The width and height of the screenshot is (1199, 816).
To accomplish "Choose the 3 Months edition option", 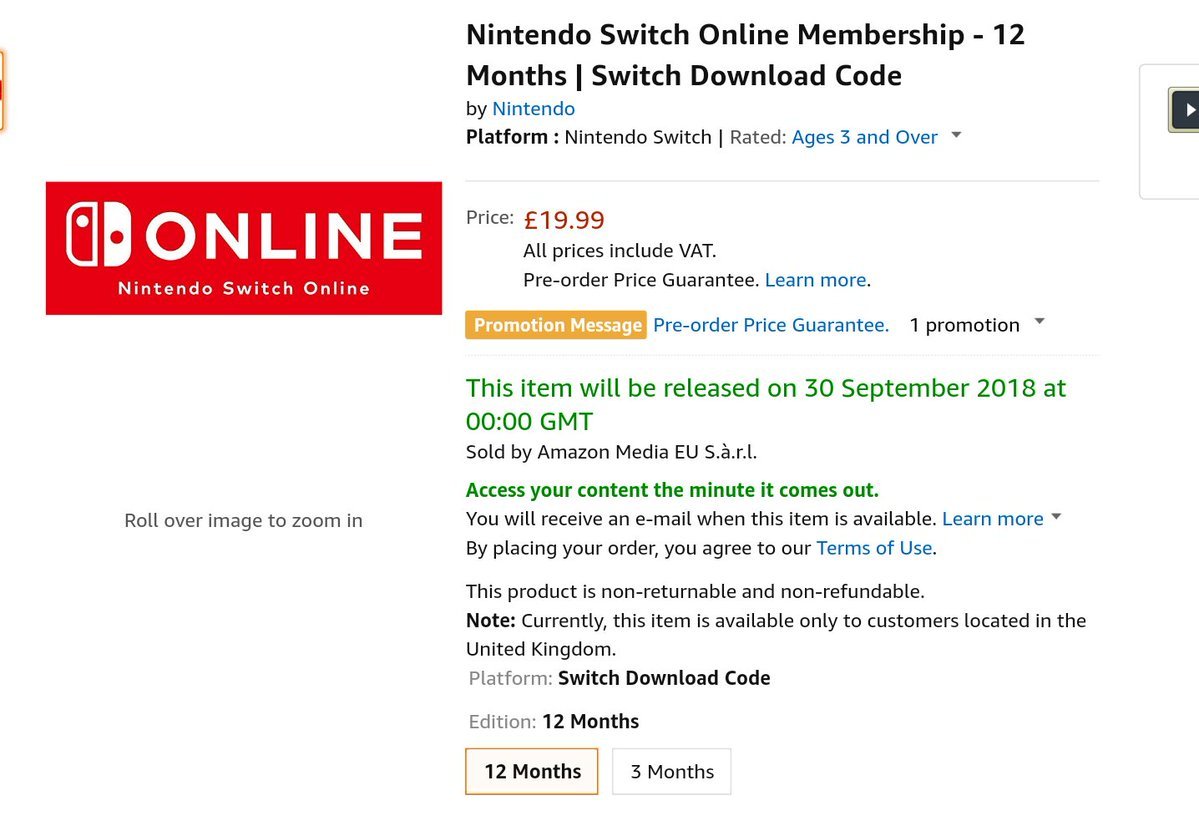I will coord(672,771).
